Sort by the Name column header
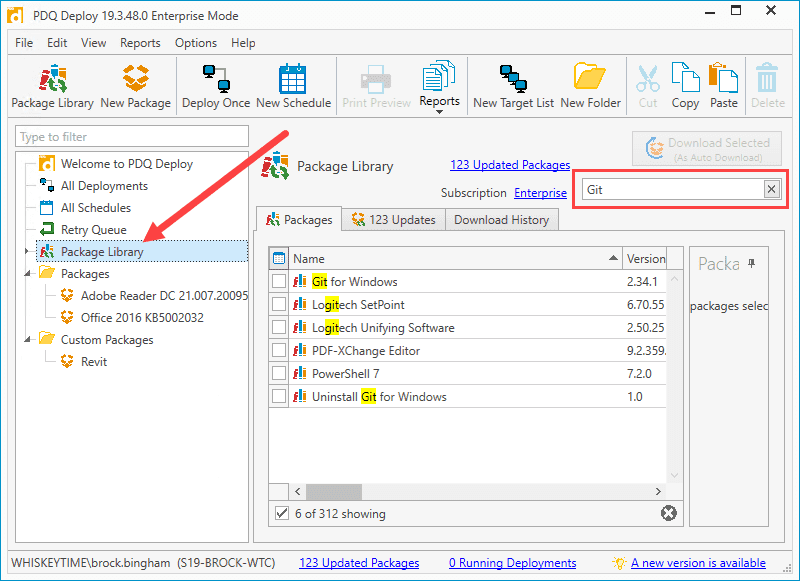This screenshot has width=800, height=581. [x=455, y=259]
